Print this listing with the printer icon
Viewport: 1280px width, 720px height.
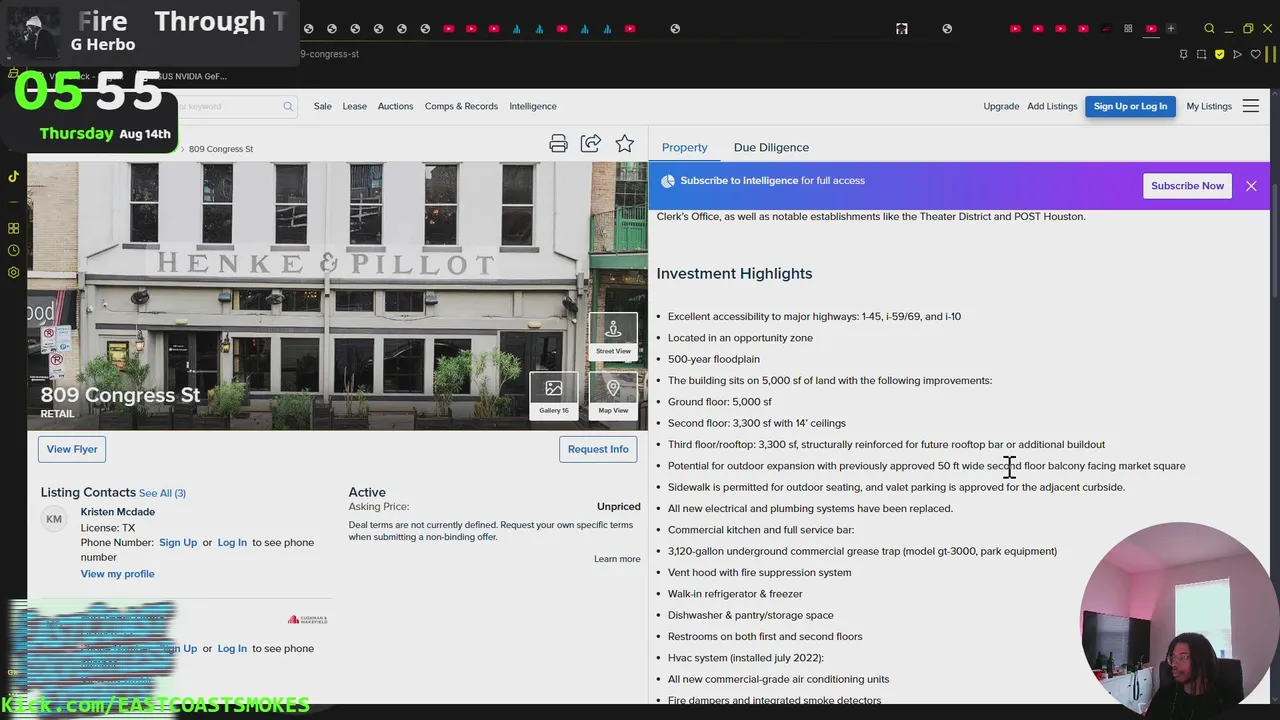[558, 144]
